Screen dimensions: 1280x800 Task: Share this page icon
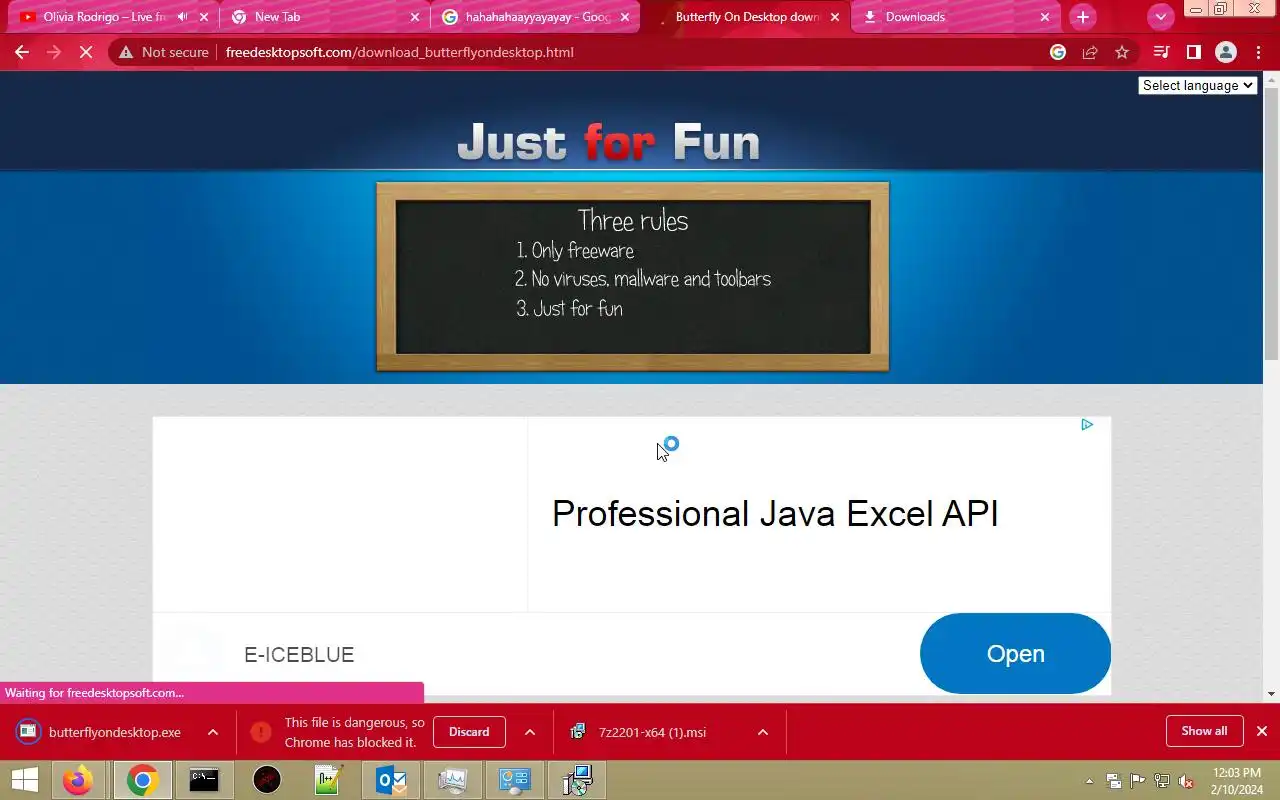(1090, 52)
